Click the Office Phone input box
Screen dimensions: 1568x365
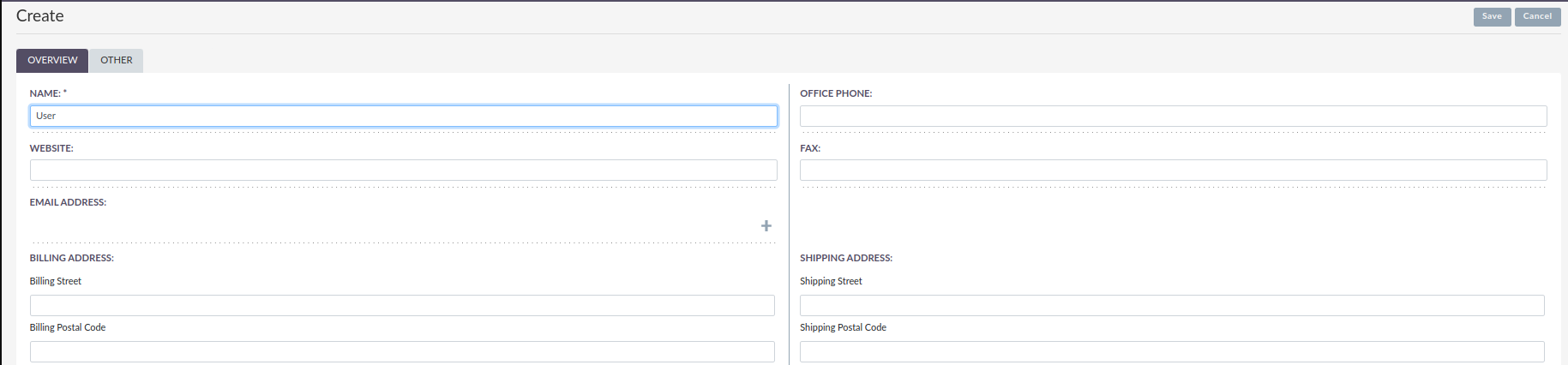(x=1173, y=116)
